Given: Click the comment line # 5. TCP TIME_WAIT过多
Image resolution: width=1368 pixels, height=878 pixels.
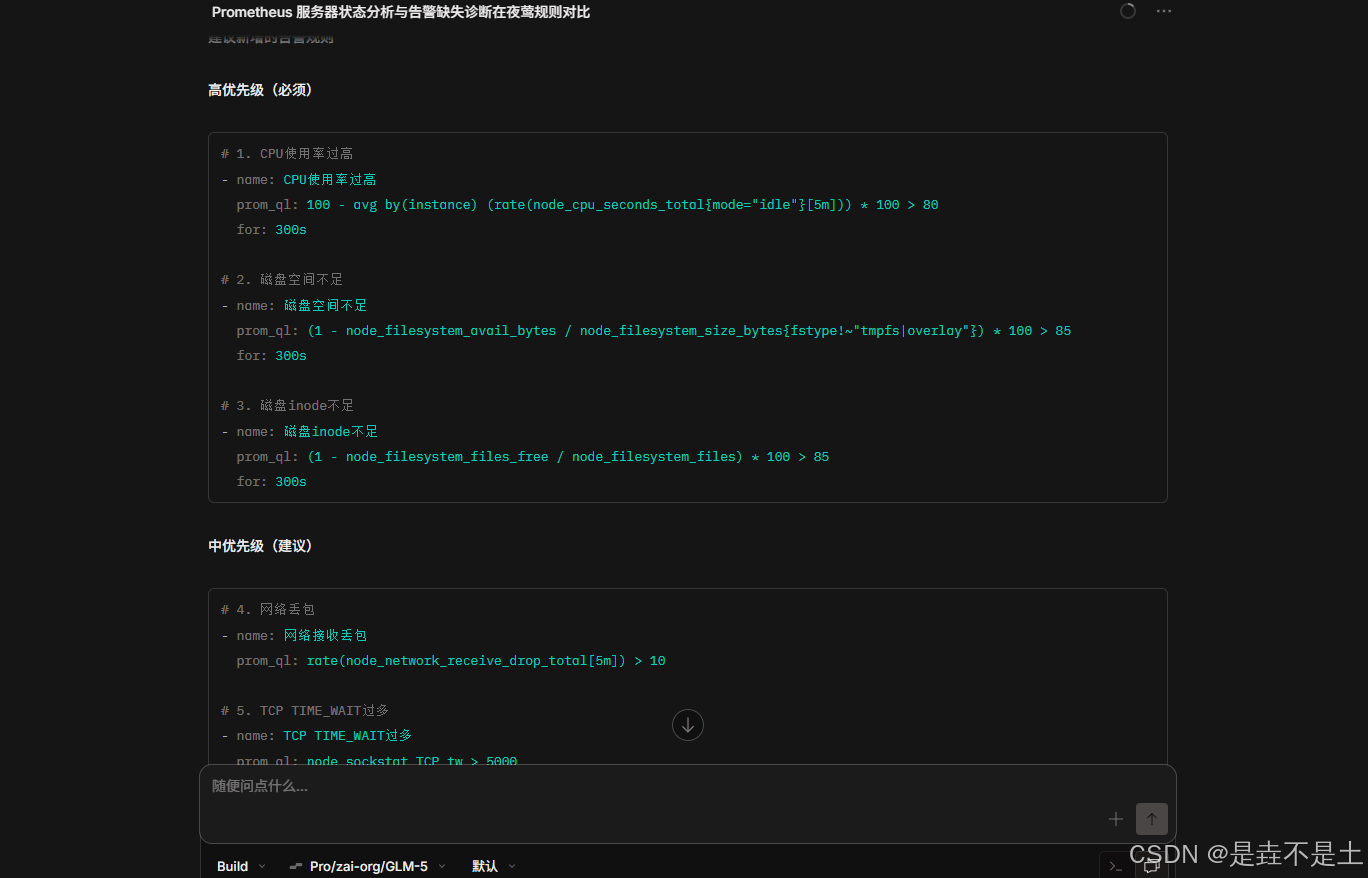Looking at the screenshot, I should pyautogui.click(x=305, y=711).
